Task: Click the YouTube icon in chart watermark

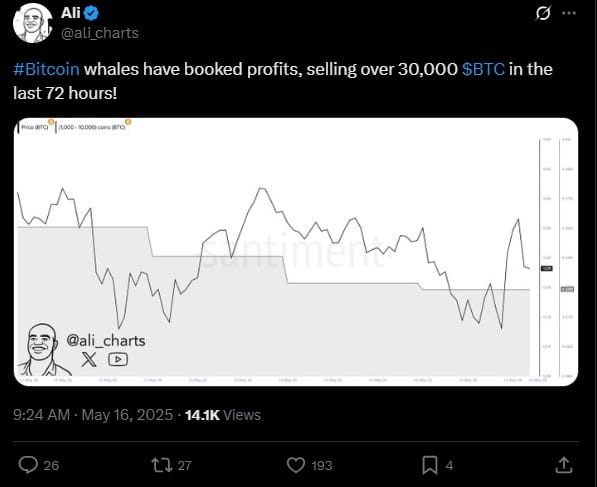Action: click(118, 359)
